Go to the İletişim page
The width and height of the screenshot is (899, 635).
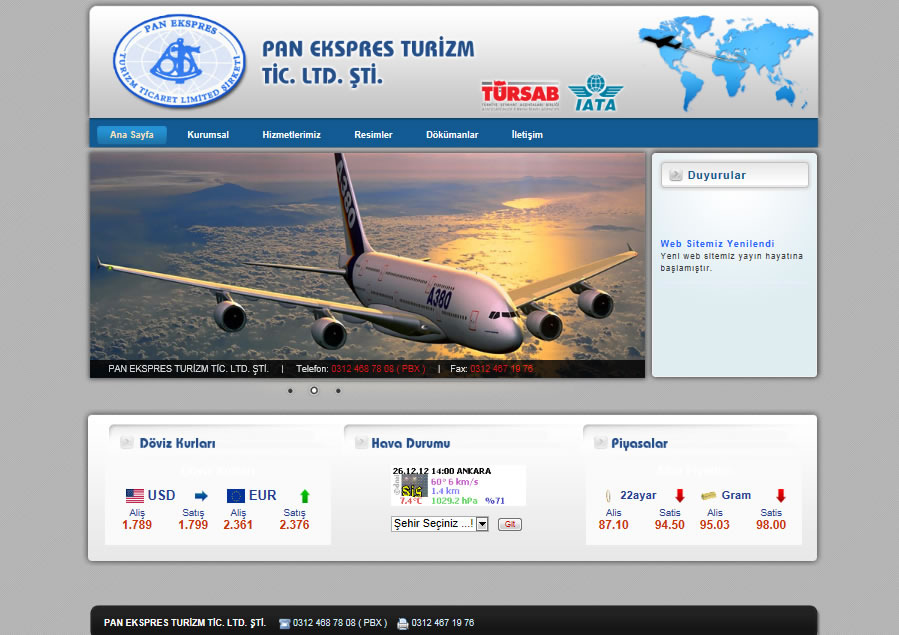[x=527, y=135]
